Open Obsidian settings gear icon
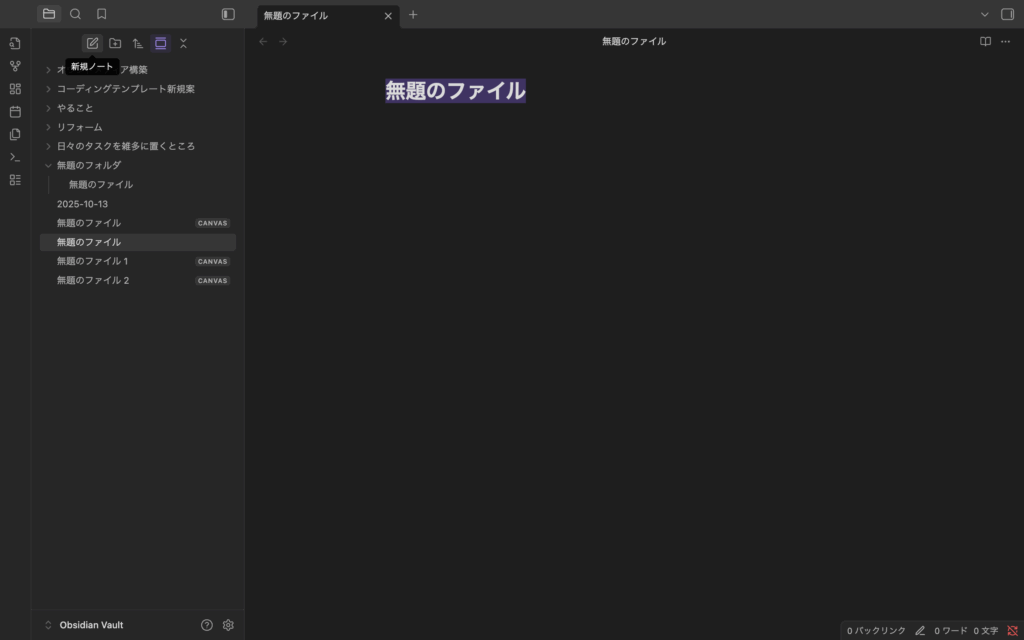Screen dimensions: 1024x640 228,625
